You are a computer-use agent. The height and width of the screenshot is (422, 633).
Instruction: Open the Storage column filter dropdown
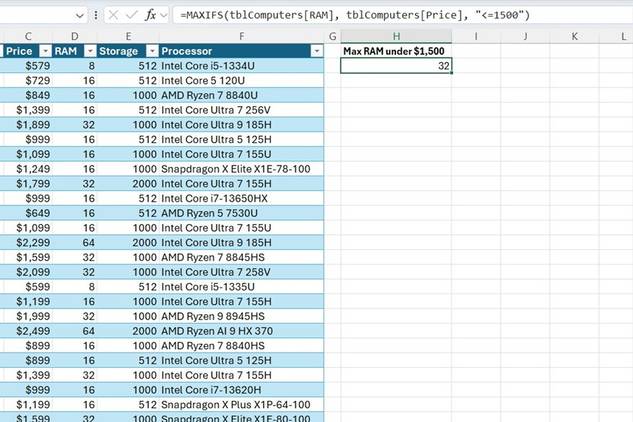[x=152, y=51]
